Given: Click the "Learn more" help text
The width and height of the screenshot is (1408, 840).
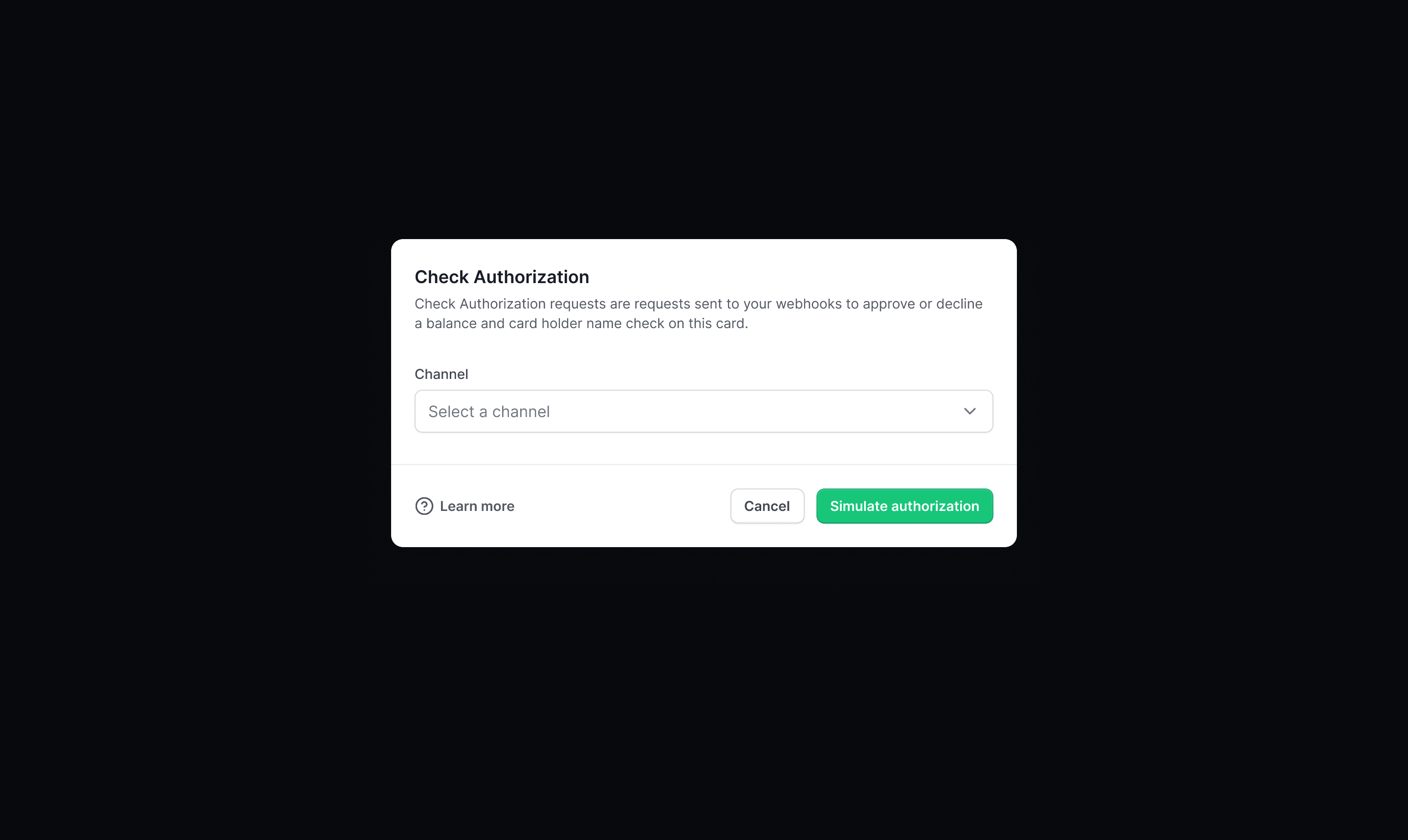Looking at the screenshot, I should click(x=477, y=506).
